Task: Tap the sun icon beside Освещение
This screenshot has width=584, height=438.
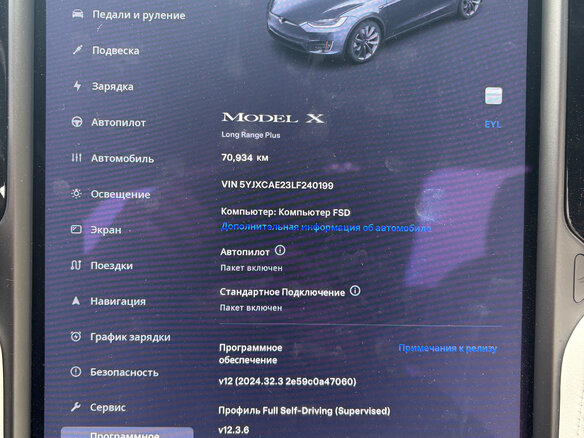Action: [76, 194]
